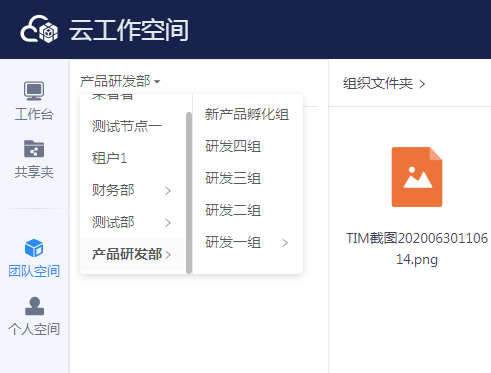The height and width of the screenshot is (373, 491).
Task: Open the 工作台 monitor icon
Action: 34,91
